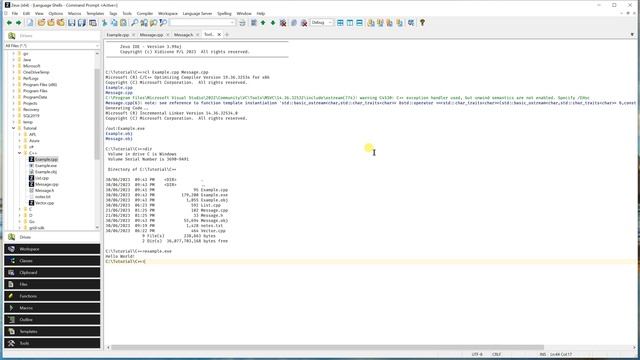This screenshot has width=640, height=360.
Task: Select the SQL2019 folder
Action: click(x=31, y=116)
